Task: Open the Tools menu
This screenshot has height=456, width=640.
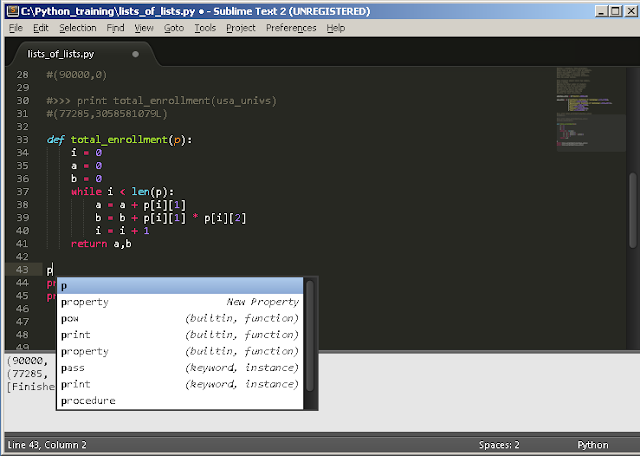Action: pyautogui.click(x=205, y=28)
